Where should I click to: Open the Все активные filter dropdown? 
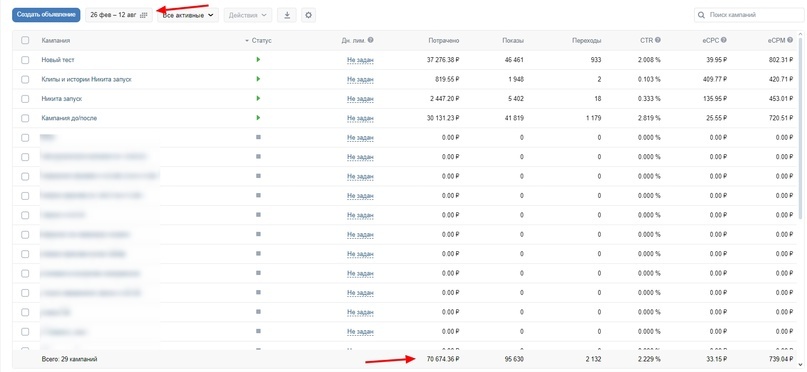pyautogui.click(x=188, y=15)
